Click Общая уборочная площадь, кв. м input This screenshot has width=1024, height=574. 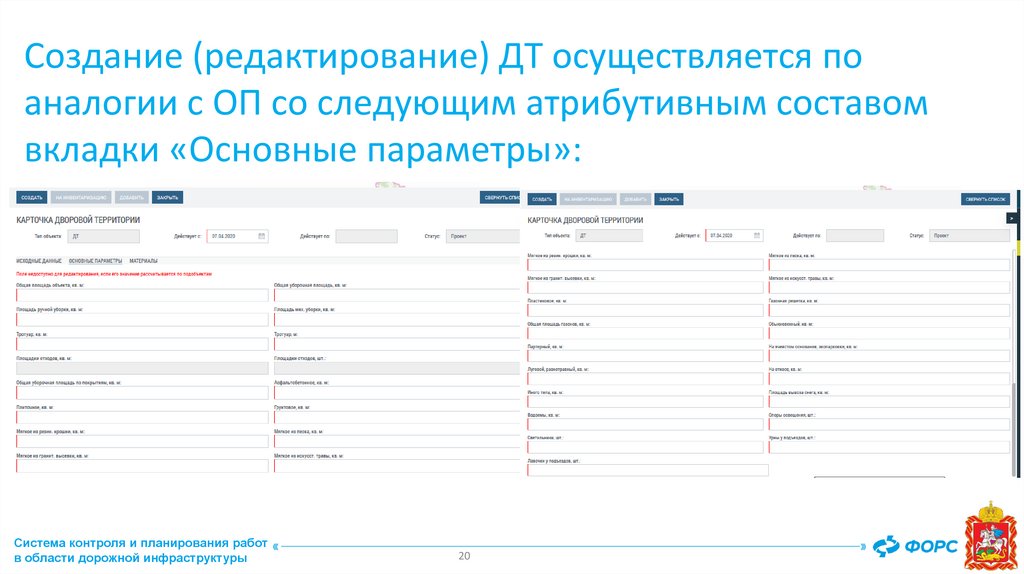(x=397, y=295)
